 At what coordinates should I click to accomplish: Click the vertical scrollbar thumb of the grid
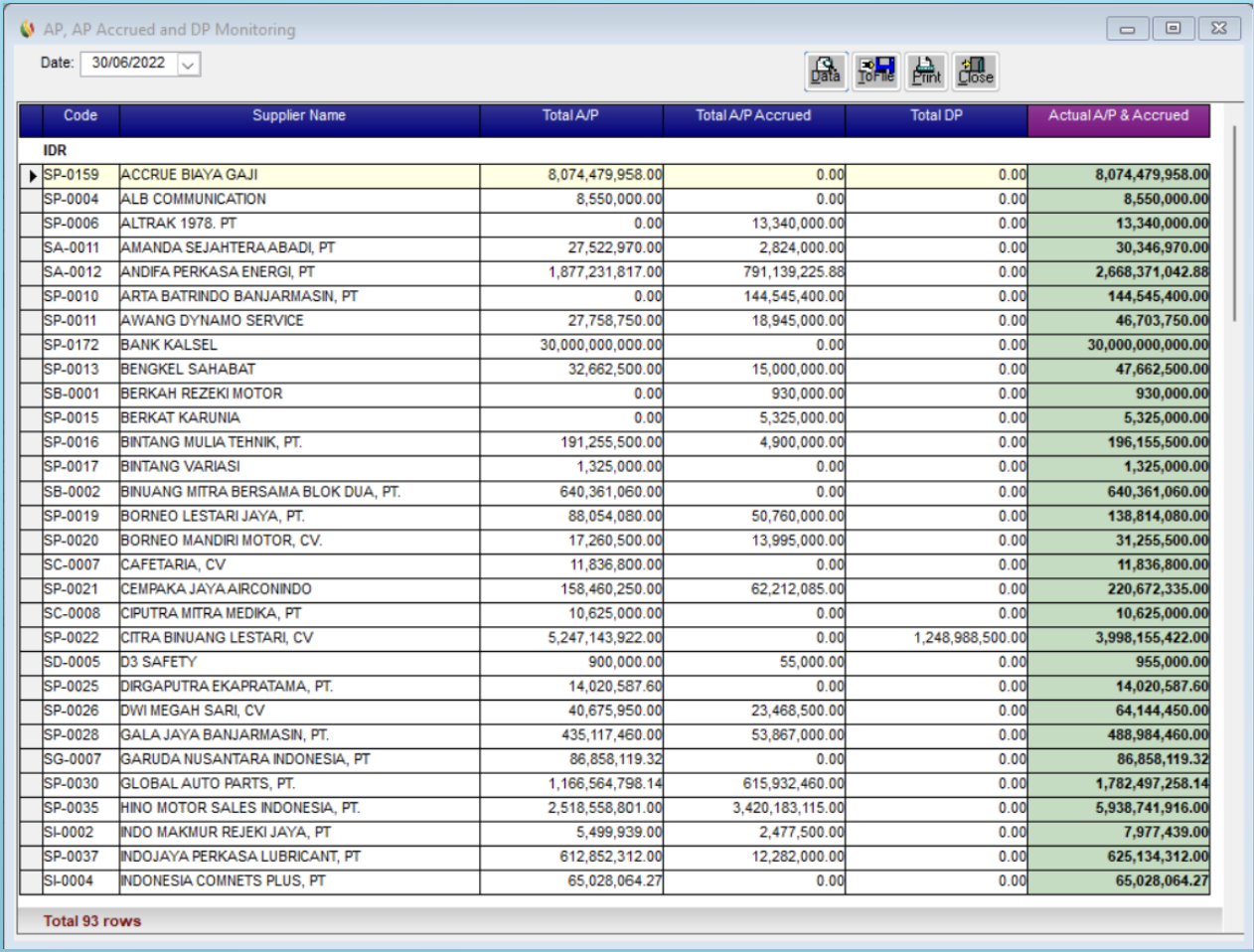(1234, 223)
